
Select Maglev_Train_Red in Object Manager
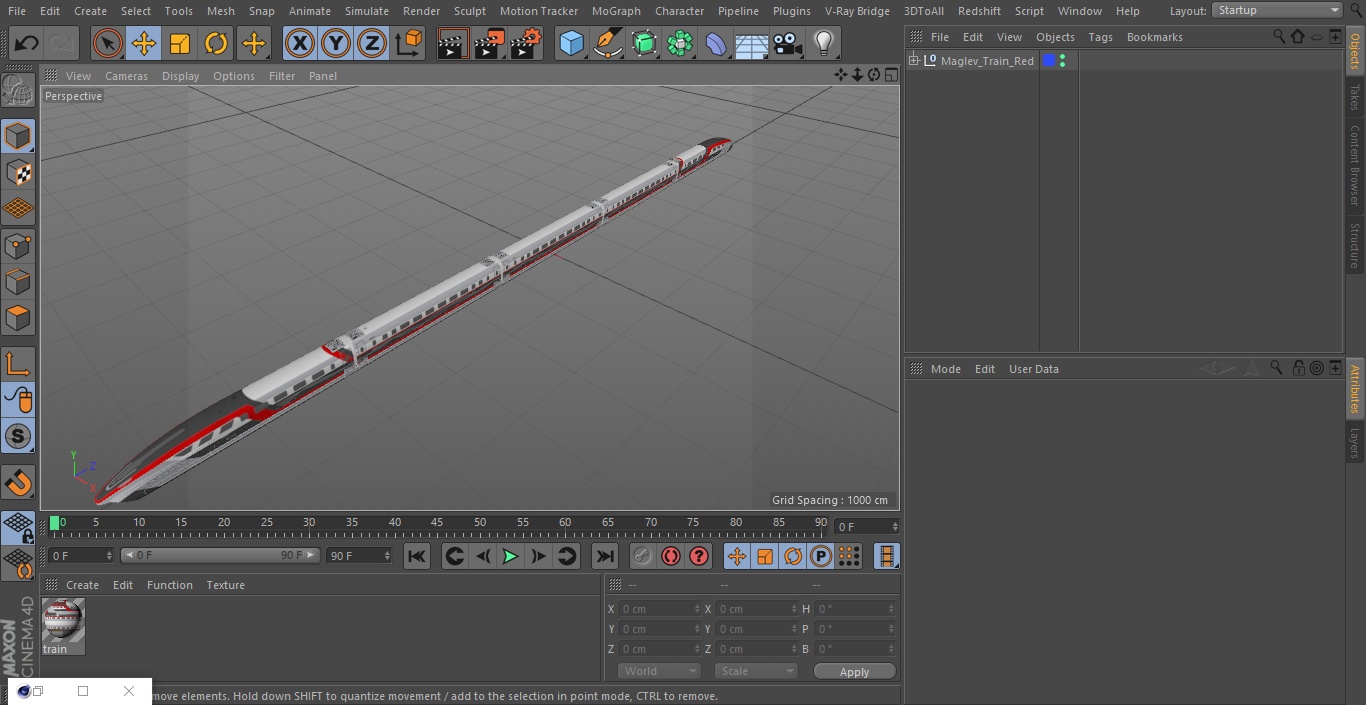click(x=987, y=61)
